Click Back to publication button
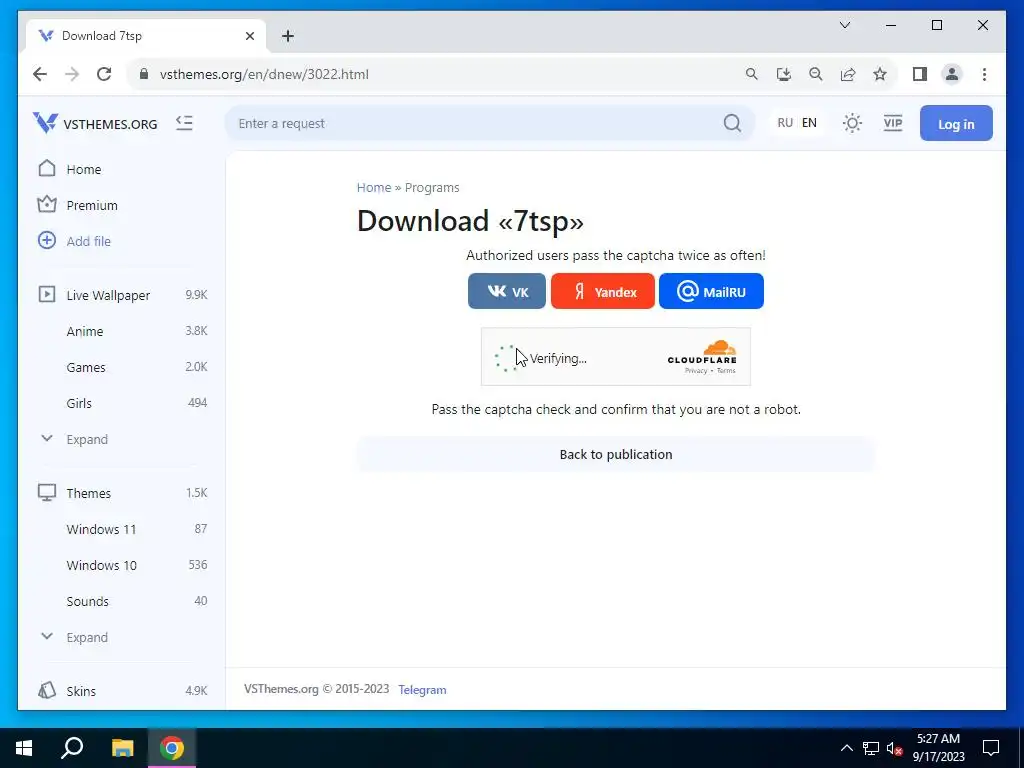 pyautogui.click(x=616, y=455)
